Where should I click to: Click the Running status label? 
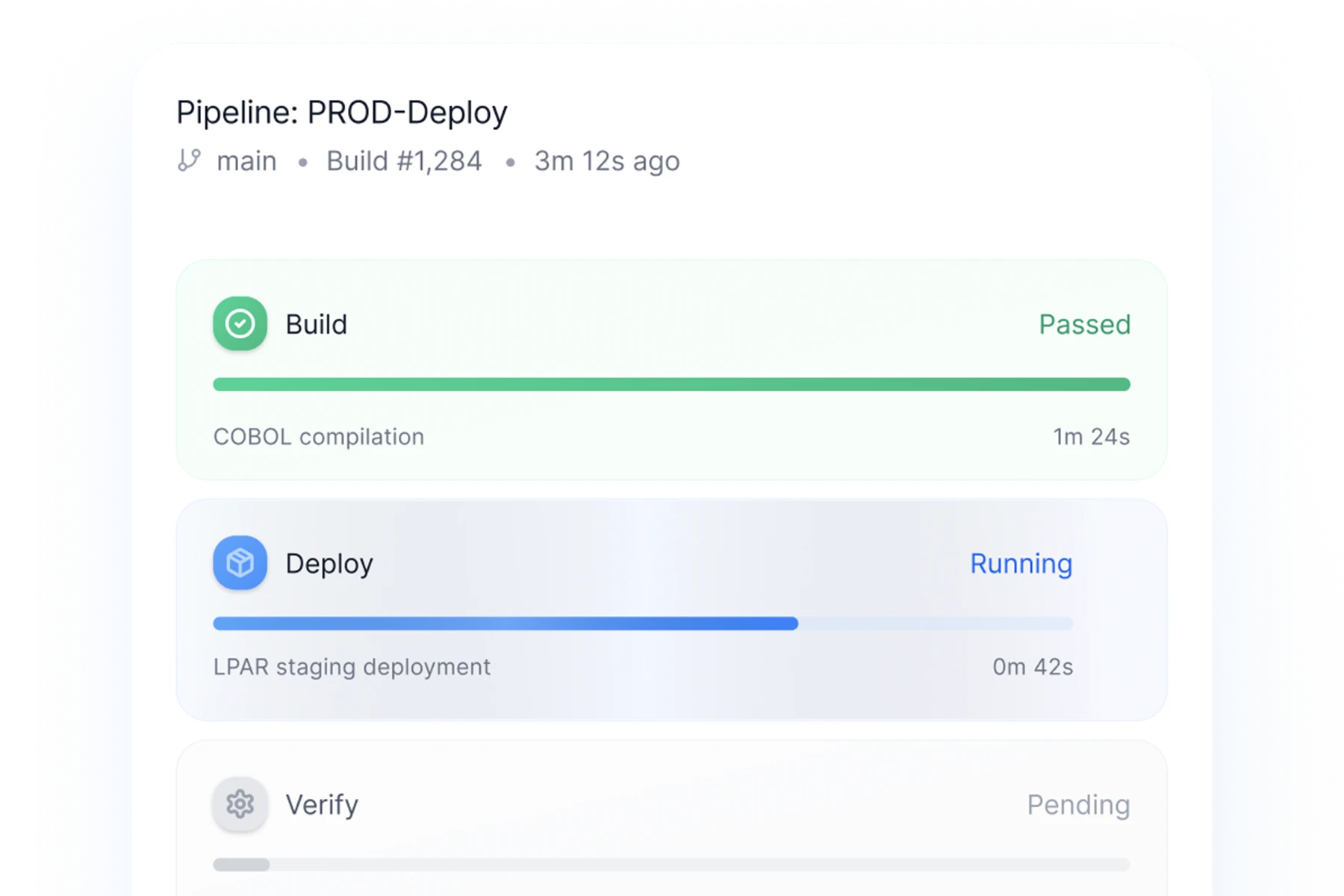pyautogui.click(x=1021, y=564)
